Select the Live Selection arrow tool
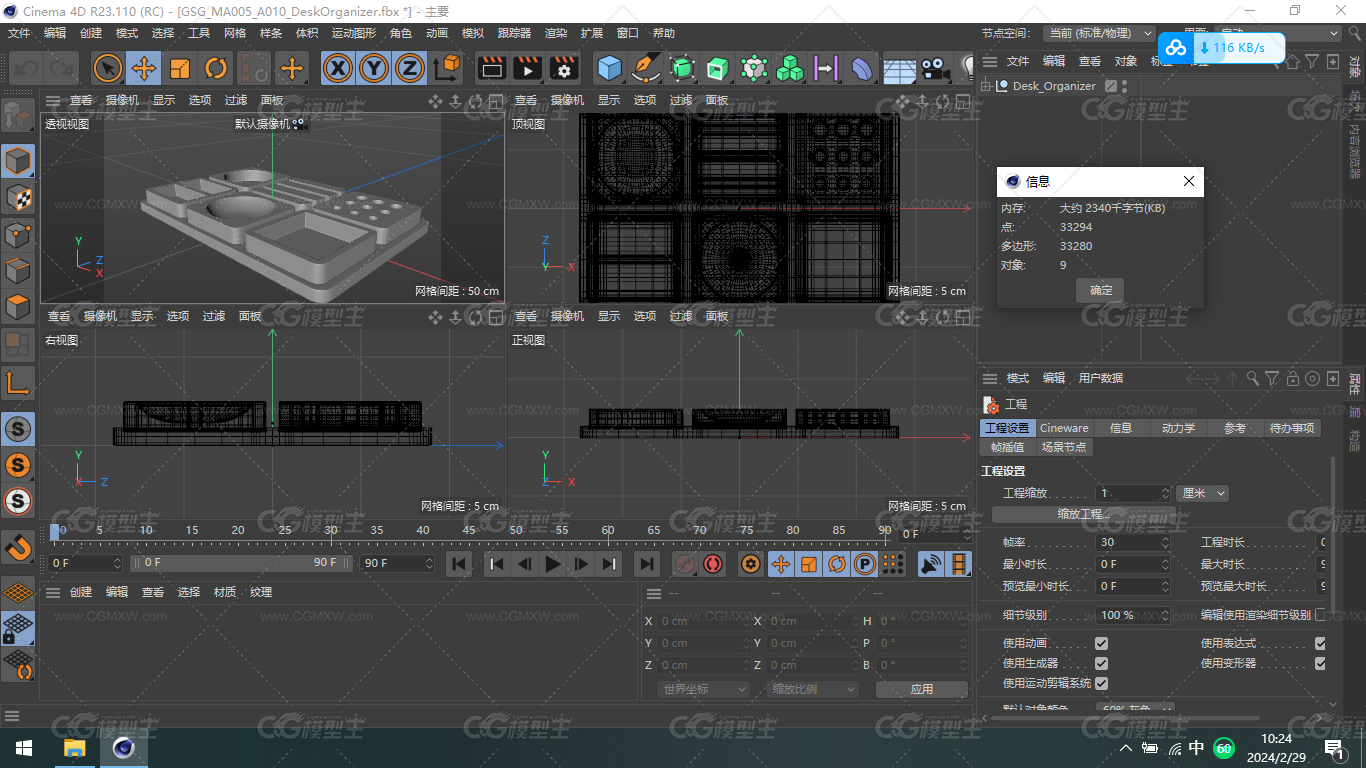Image resolution: width=1366 pixels, height=768 pixels. pyautogui.click(x=108, y=68)
